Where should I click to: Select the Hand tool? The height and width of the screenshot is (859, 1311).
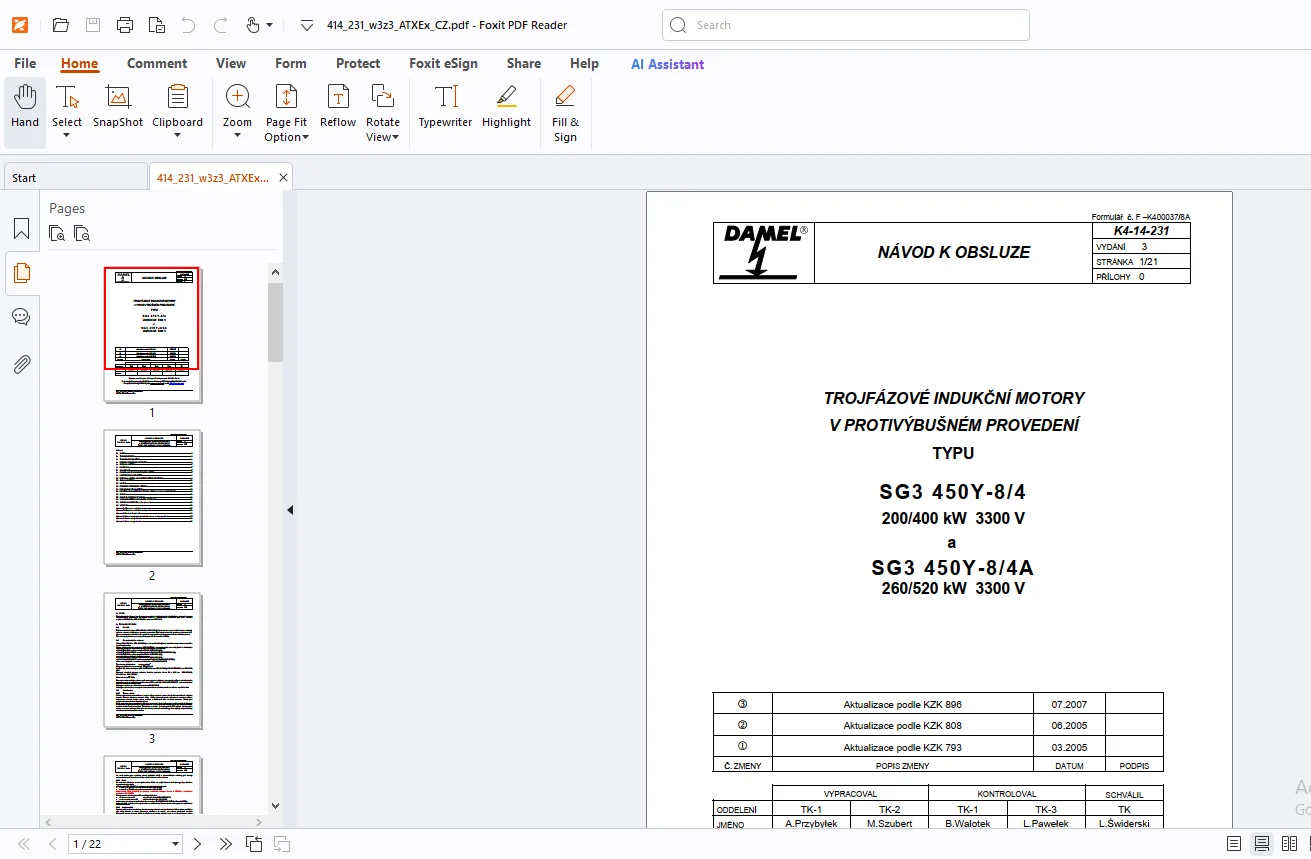coord(25,106)
